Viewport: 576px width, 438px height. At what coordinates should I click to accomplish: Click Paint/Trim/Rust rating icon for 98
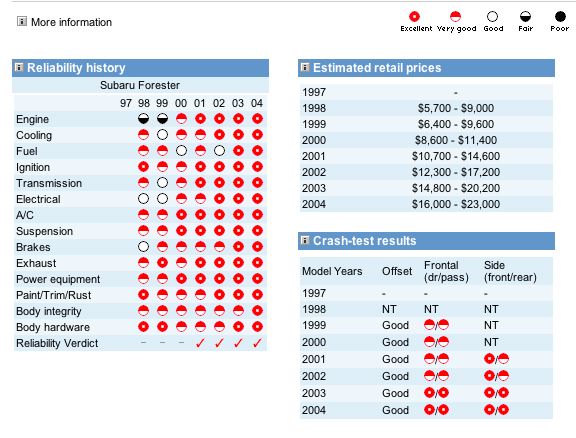pyautogui.click(x=143, y=295)
